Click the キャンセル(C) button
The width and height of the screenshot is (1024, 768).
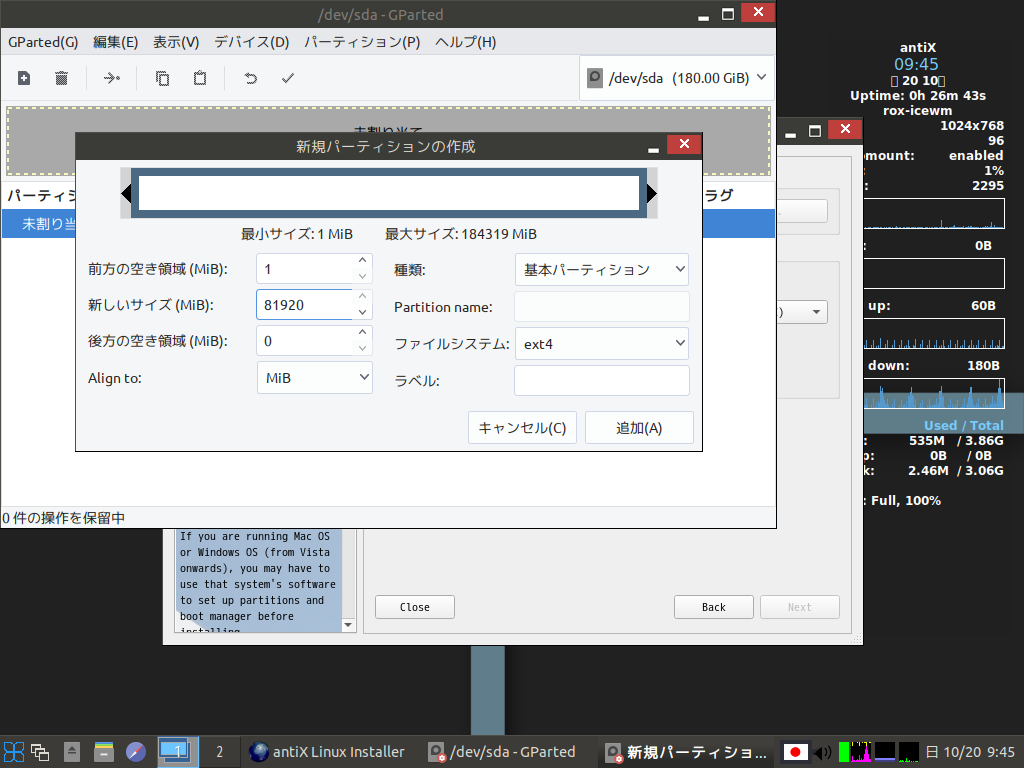click(522, 428)
